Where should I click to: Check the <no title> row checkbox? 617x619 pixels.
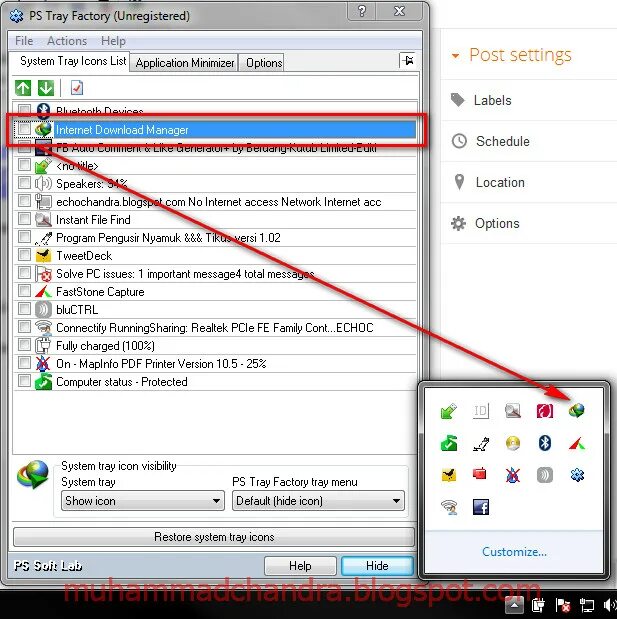24,164
